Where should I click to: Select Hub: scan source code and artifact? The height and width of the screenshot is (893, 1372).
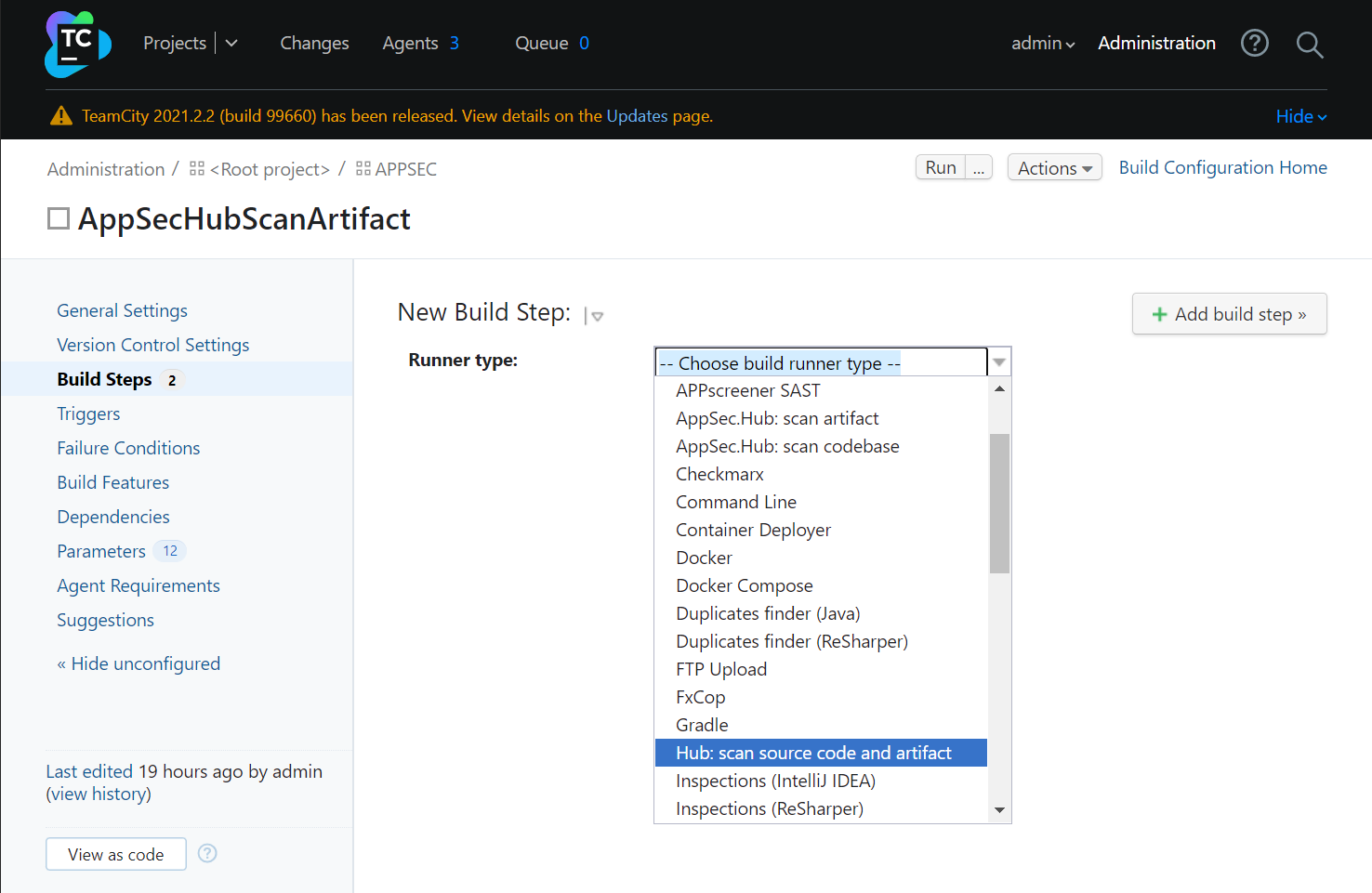click(x=813, y=753)
